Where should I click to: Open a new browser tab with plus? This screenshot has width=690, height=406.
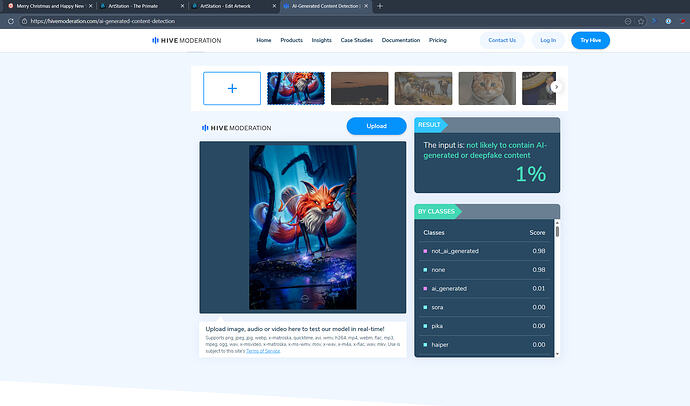pos(380,6)
